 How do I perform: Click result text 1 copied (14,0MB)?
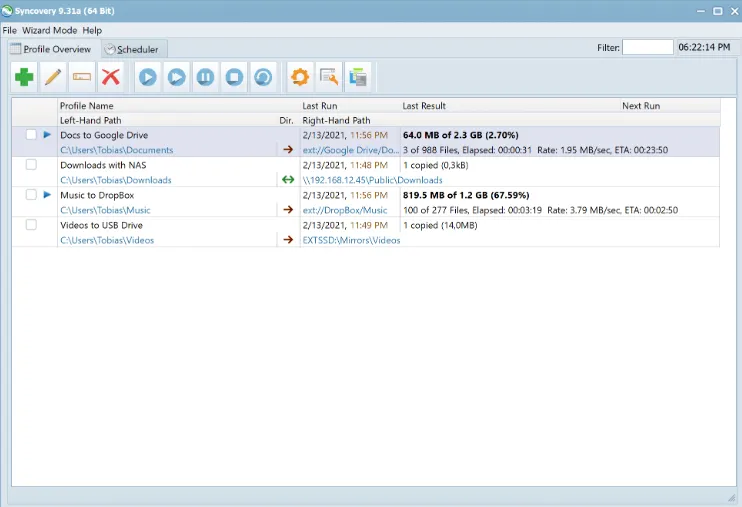tap(440, 225)
